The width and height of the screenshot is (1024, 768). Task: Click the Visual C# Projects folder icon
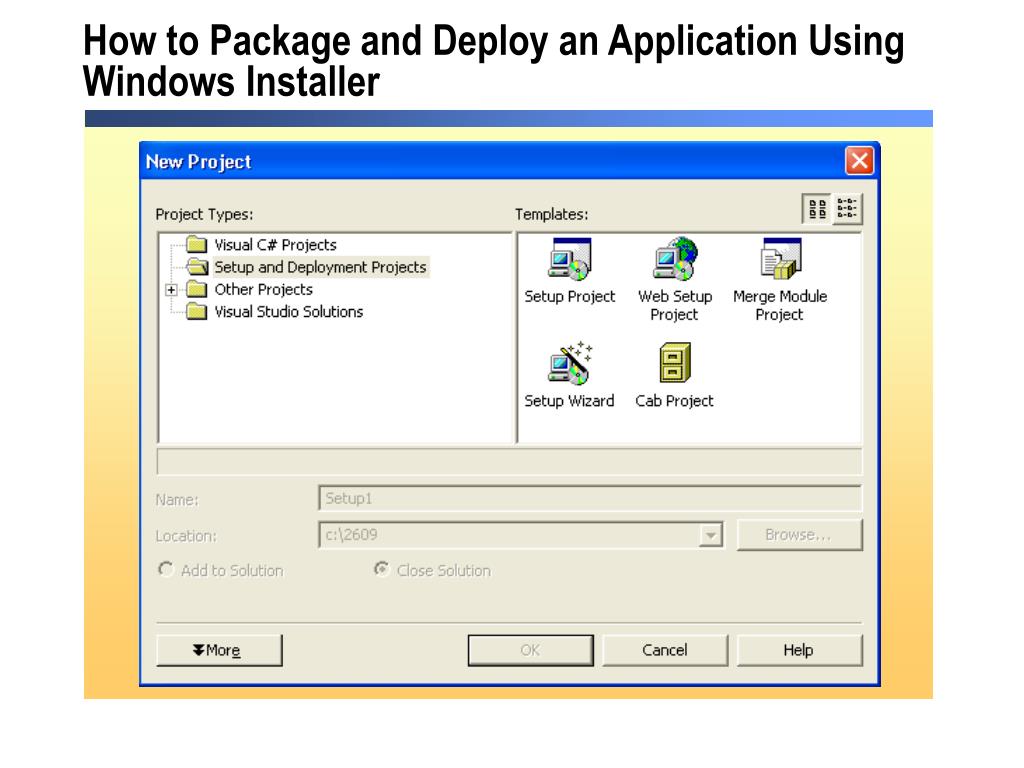[x=196, y=245]
